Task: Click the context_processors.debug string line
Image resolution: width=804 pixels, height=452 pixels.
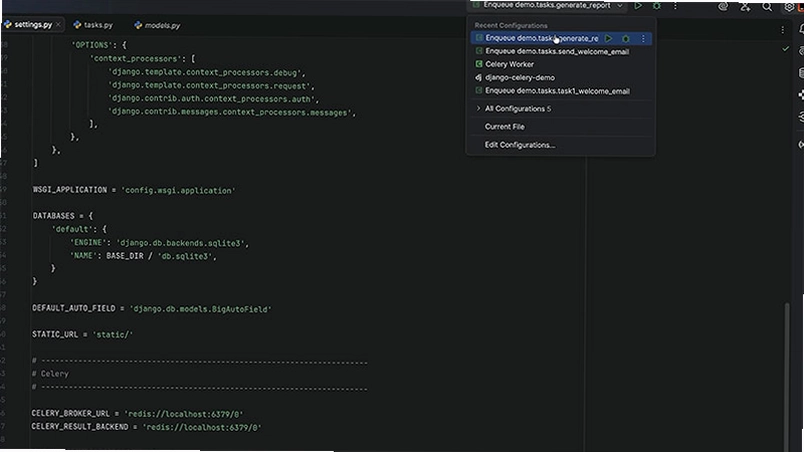Action: [207, 72]
